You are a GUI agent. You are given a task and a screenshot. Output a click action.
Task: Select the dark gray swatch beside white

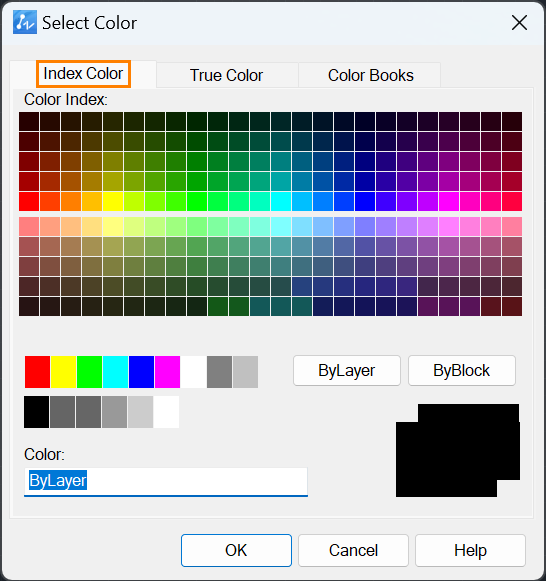point(220,372)
